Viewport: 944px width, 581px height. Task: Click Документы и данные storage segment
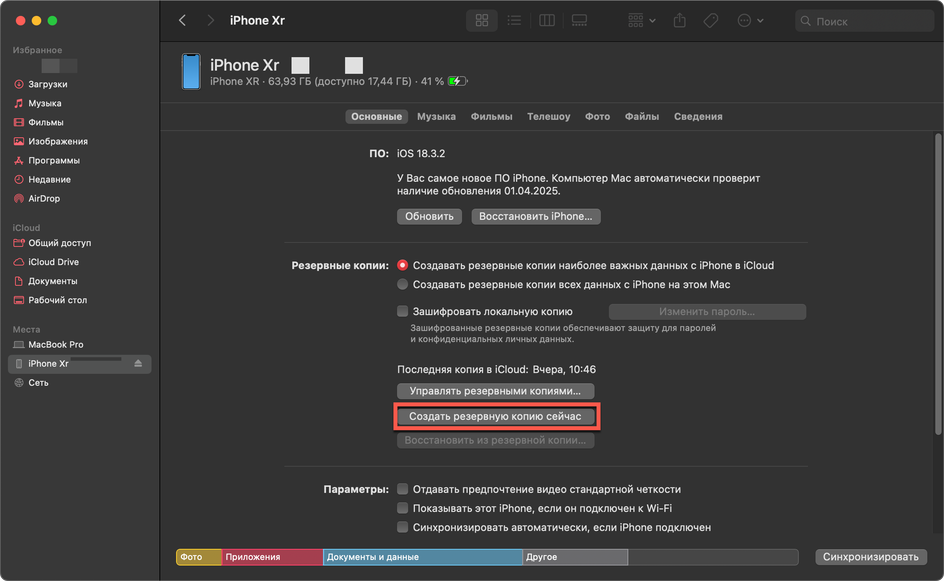[423, 557]
